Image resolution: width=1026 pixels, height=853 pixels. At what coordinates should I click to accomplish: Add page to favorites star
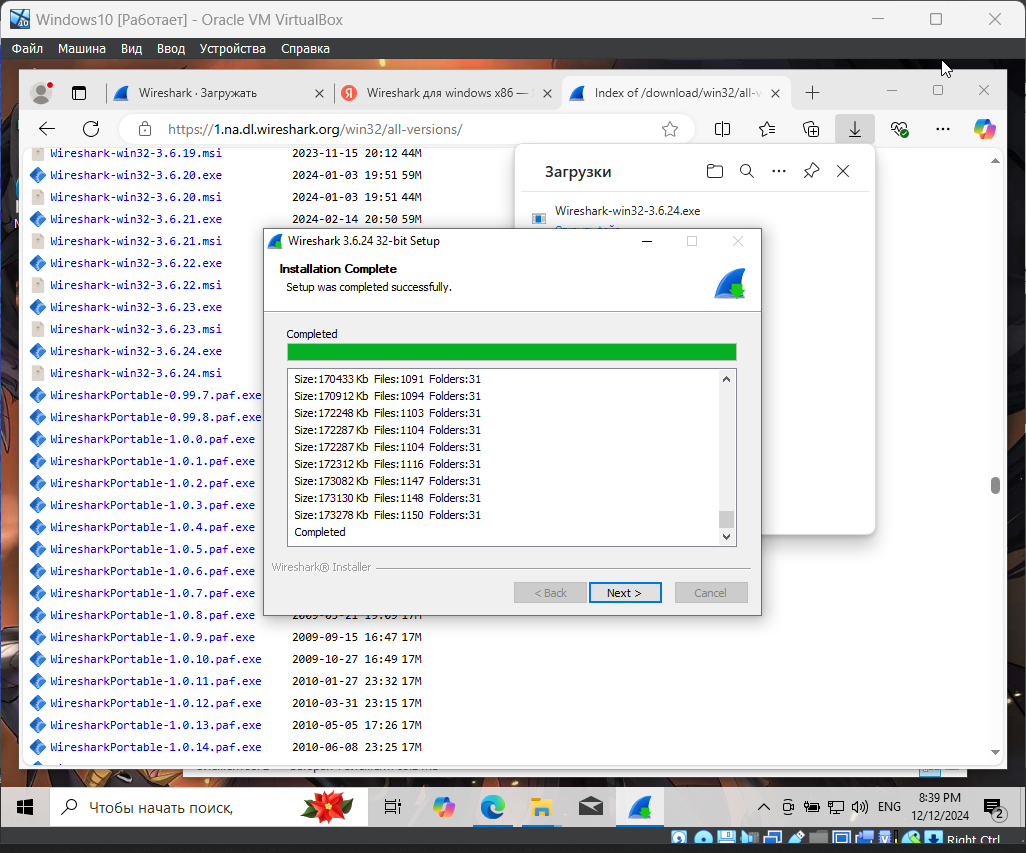coord(669,130)
